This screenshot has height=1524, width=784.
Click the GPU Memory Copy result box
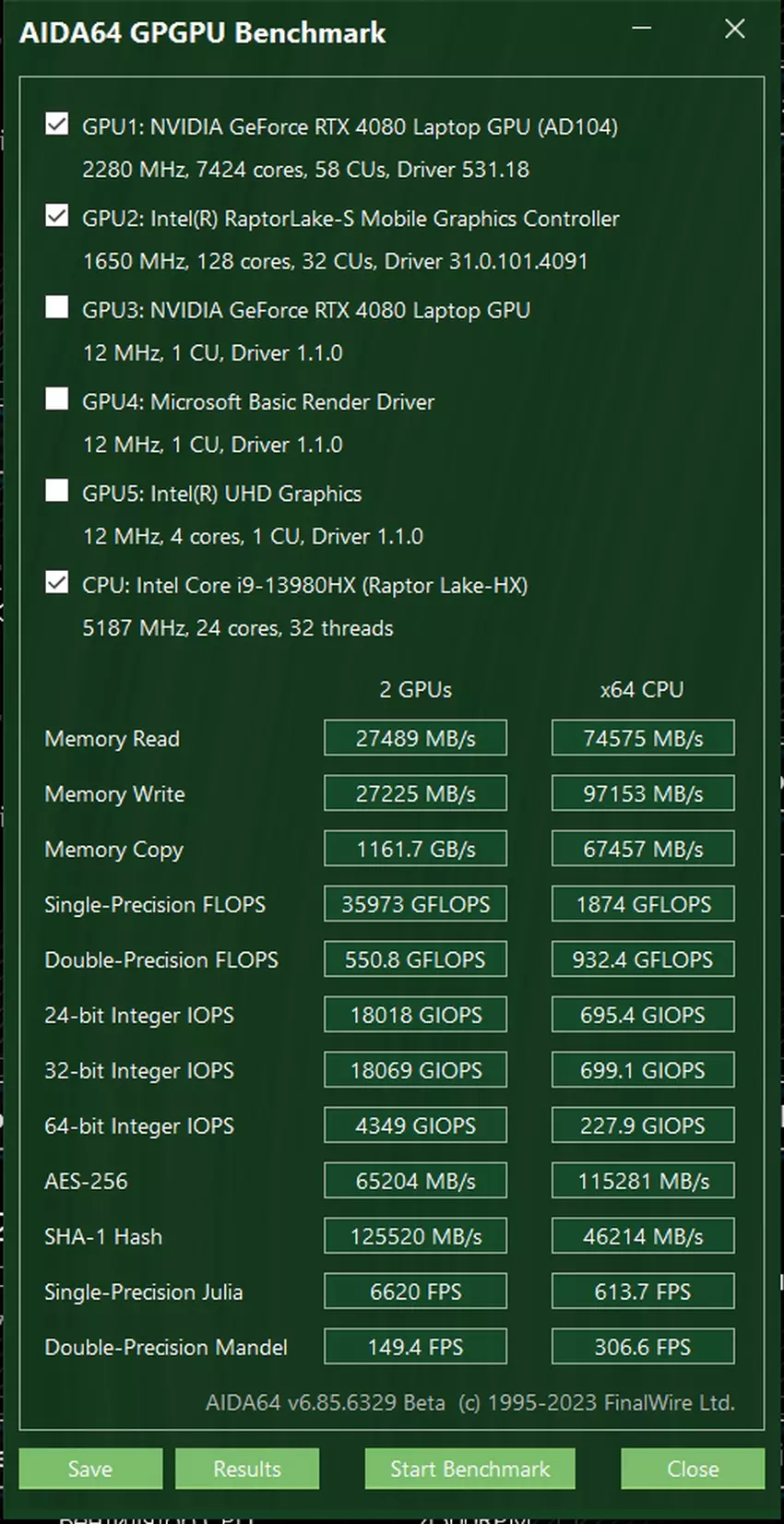point(415,849)
